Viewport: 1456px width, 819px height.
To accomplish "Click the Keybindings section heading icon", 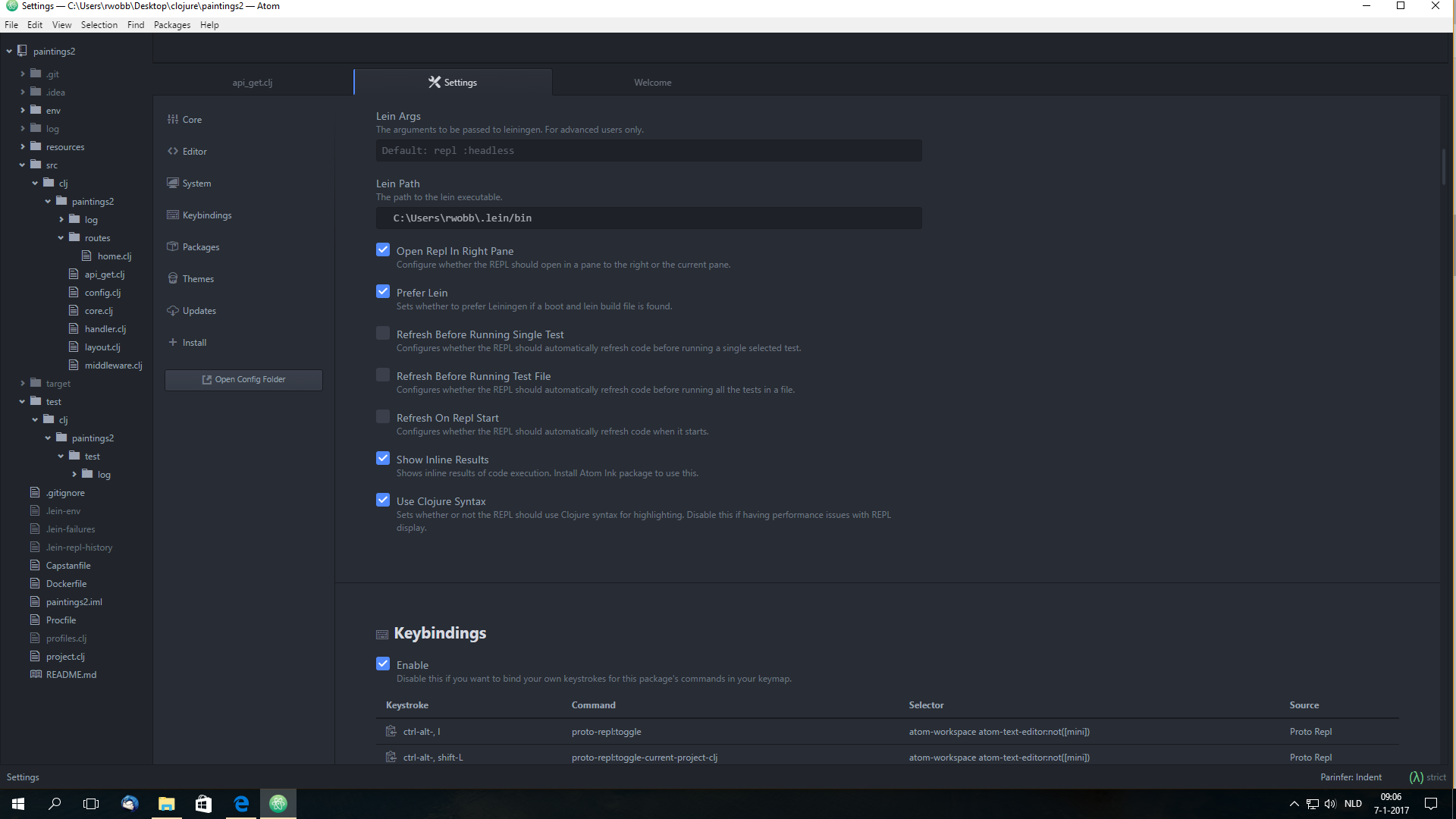I will click(x=382, y=635).
